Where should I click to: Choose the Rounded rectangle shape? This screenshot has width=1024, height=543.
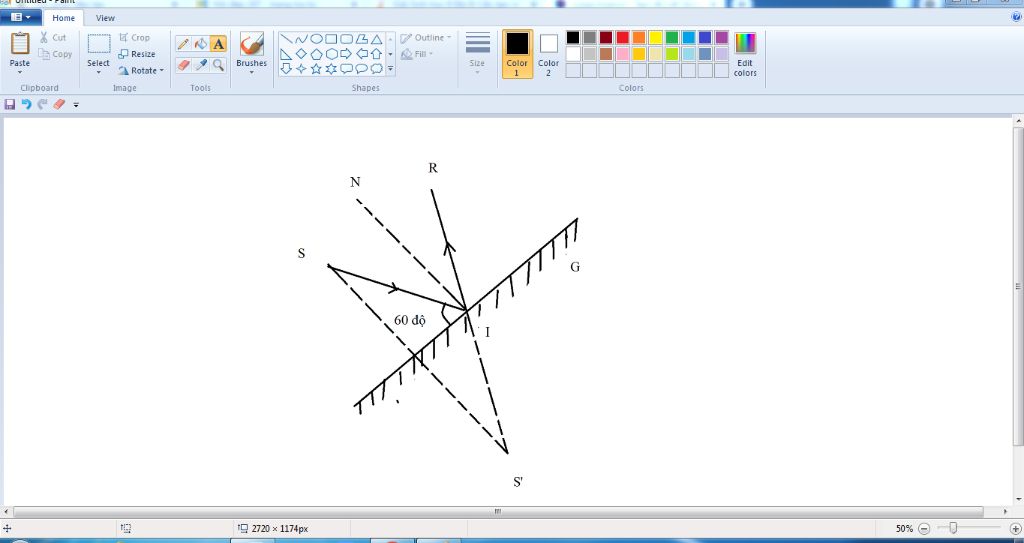(346, 39)
